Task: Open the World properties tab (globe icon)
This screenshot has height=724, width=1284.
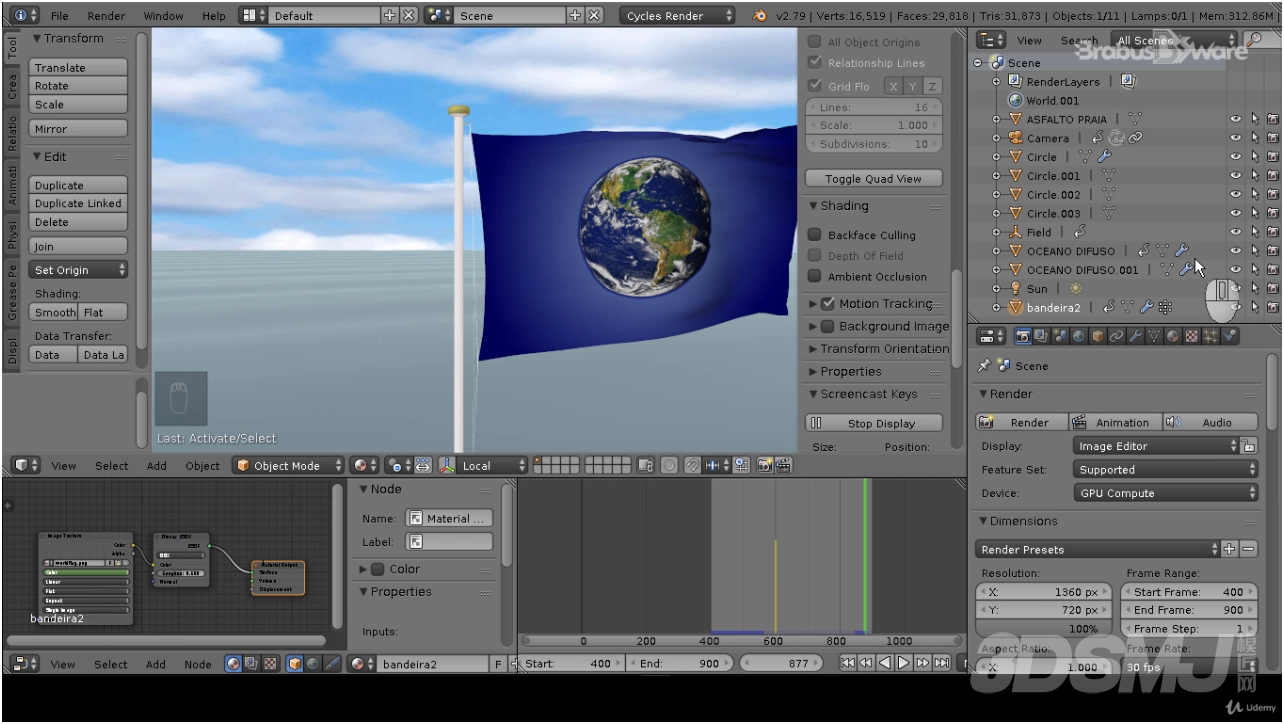Action: tap(1079, 336)
